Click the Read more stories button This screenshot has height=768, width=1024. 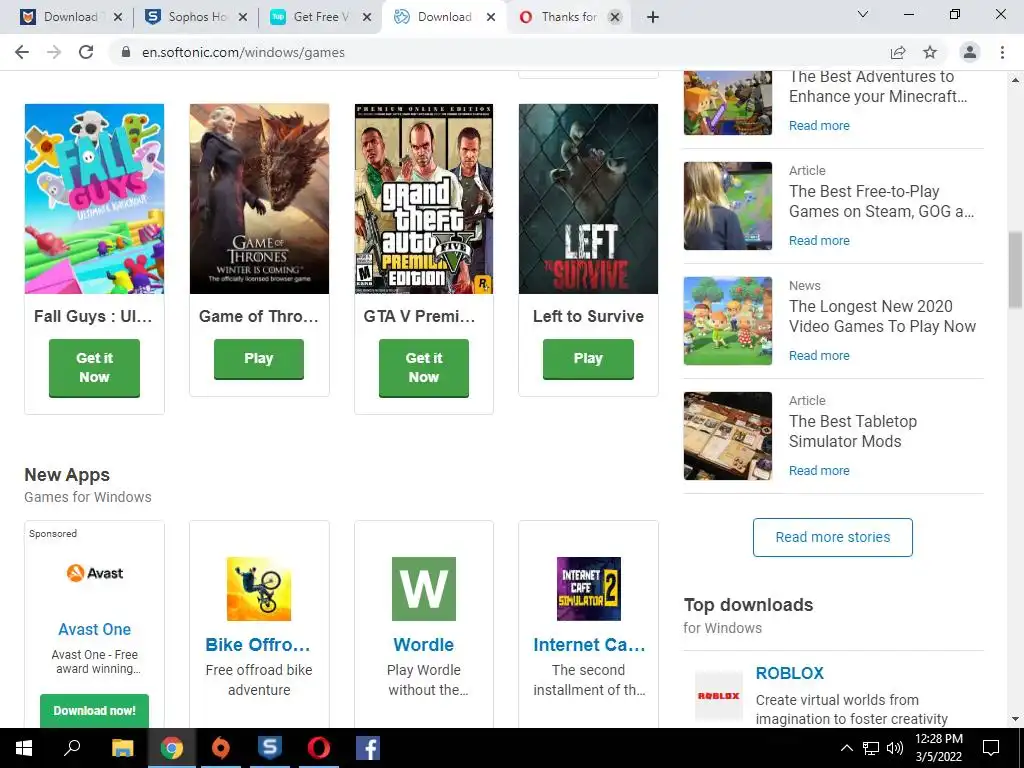pos(833,537)
